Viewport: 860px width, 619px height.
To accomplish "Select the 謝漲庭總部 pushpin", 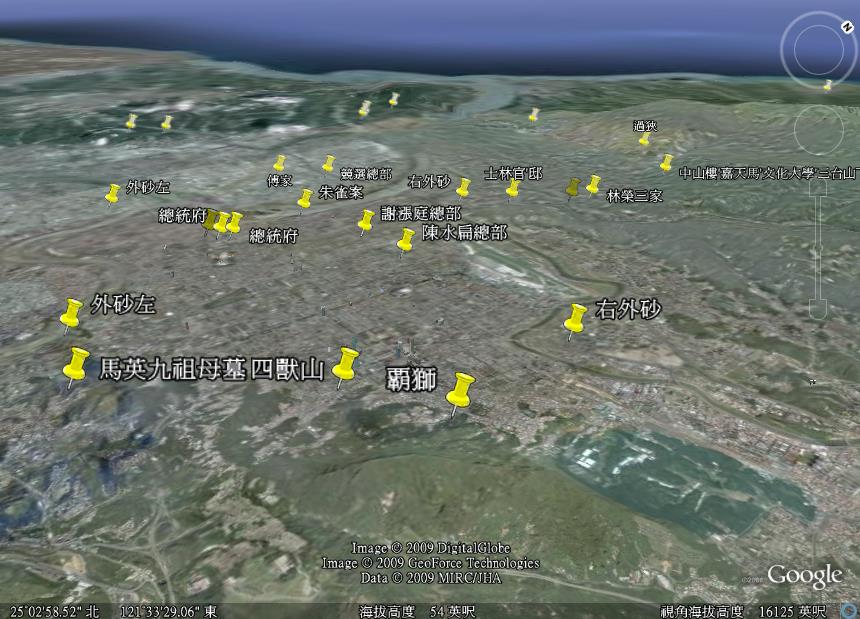I will [x=366, y=221].
